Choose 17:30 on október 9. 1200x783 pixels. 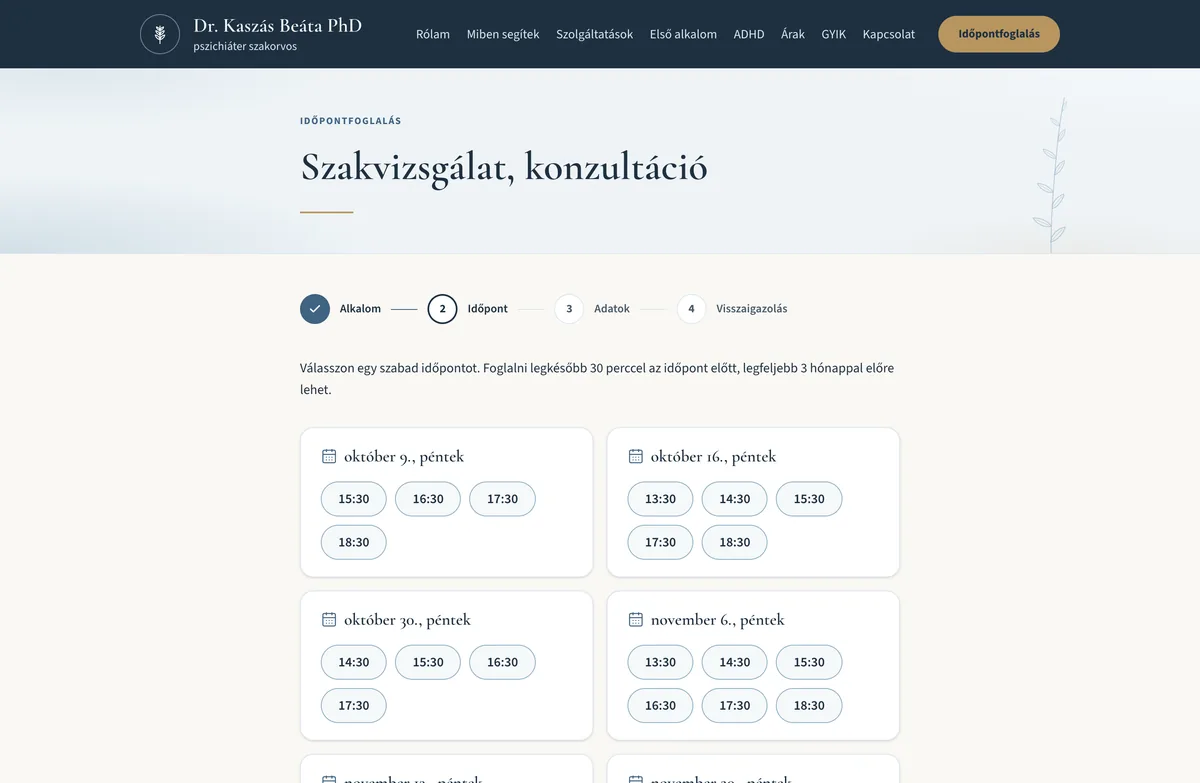pos(502,499)
